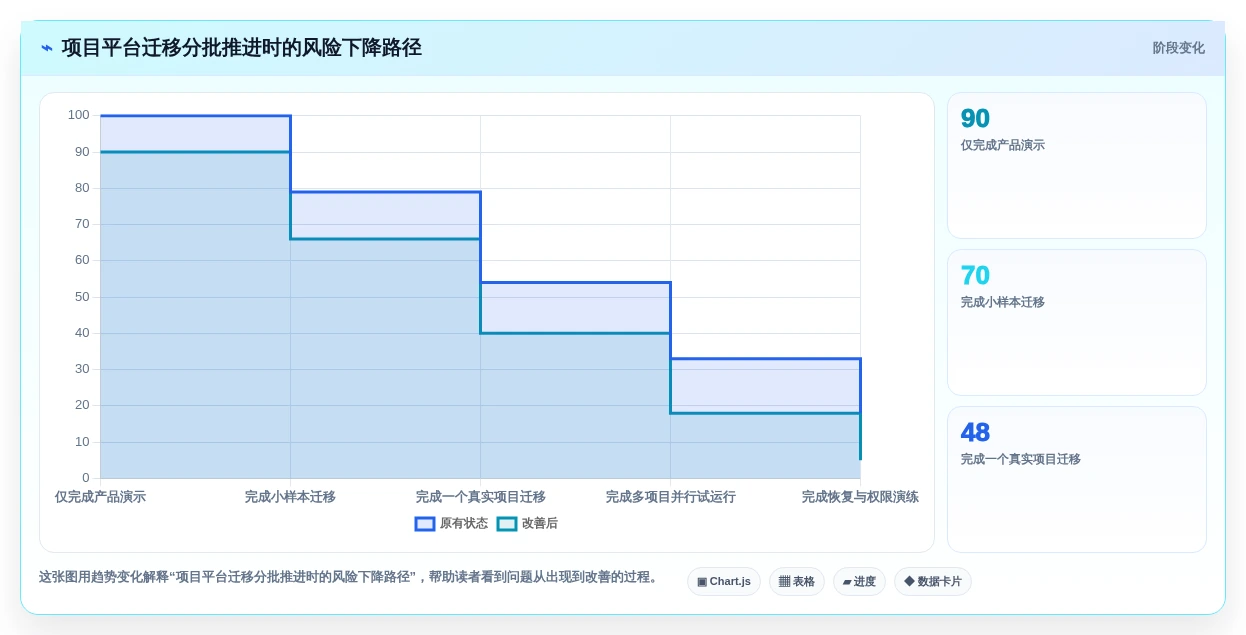Open the card showing value 90
Screen dimensions: 1246x635
[x=1077, y=165]
